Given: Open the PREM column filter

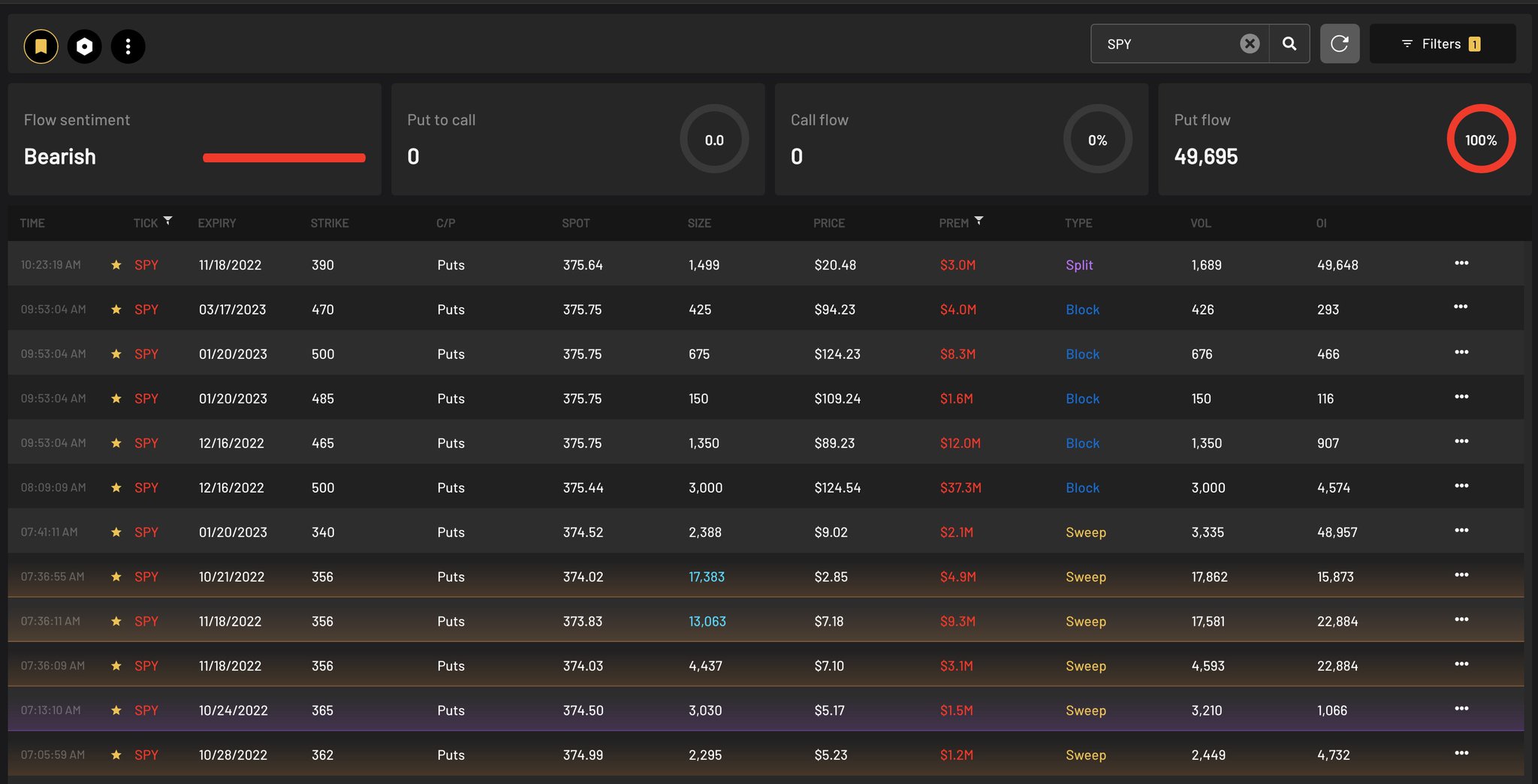Looking at the screenshot, I should (979, 221).
